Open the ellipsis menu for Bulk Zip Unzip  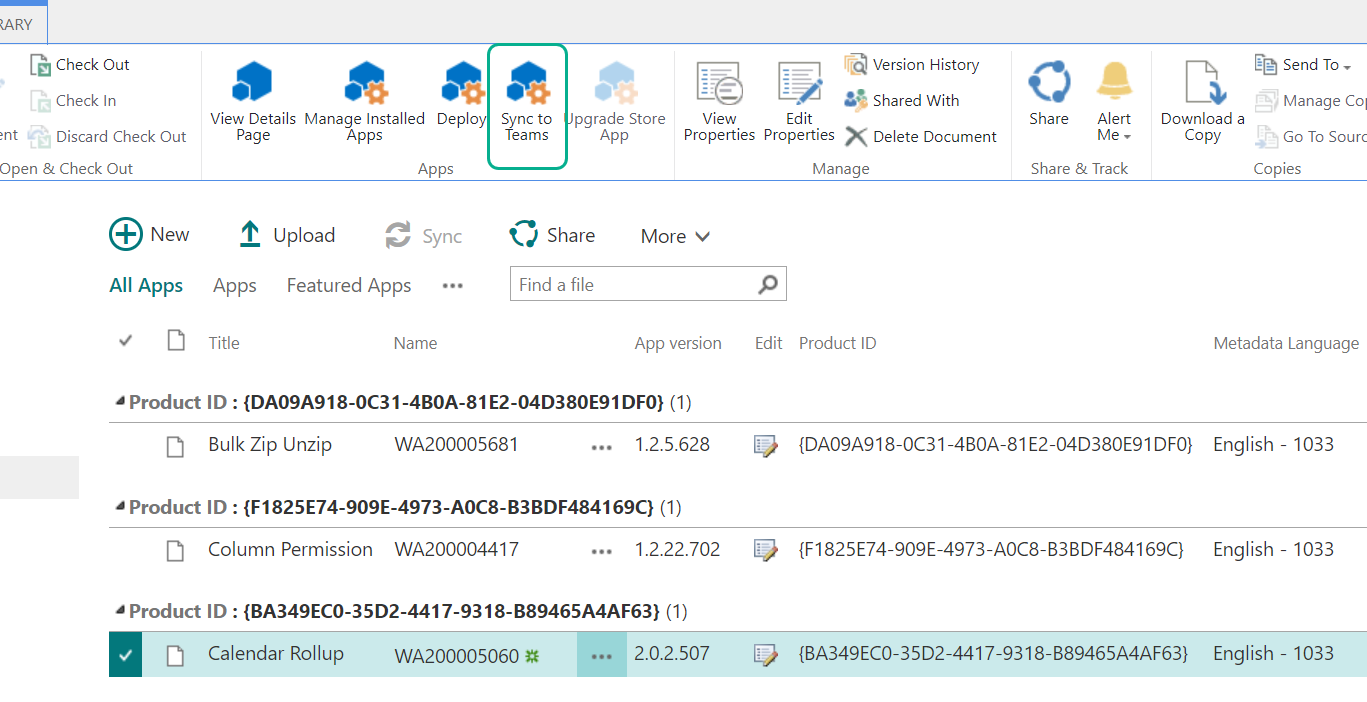pyautogui.click(x=601, y=447)
